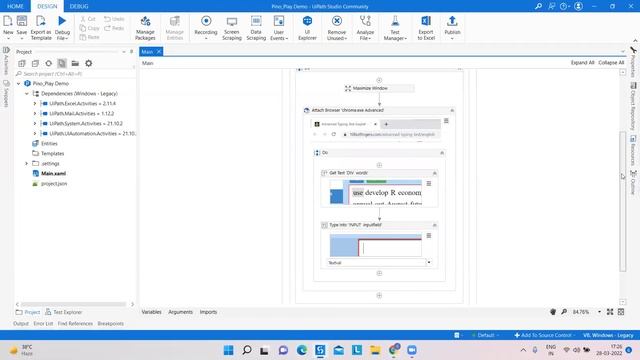Screen dimensions: 640x360
Task: Select the DESIGN tab
Action: [47, 6]
